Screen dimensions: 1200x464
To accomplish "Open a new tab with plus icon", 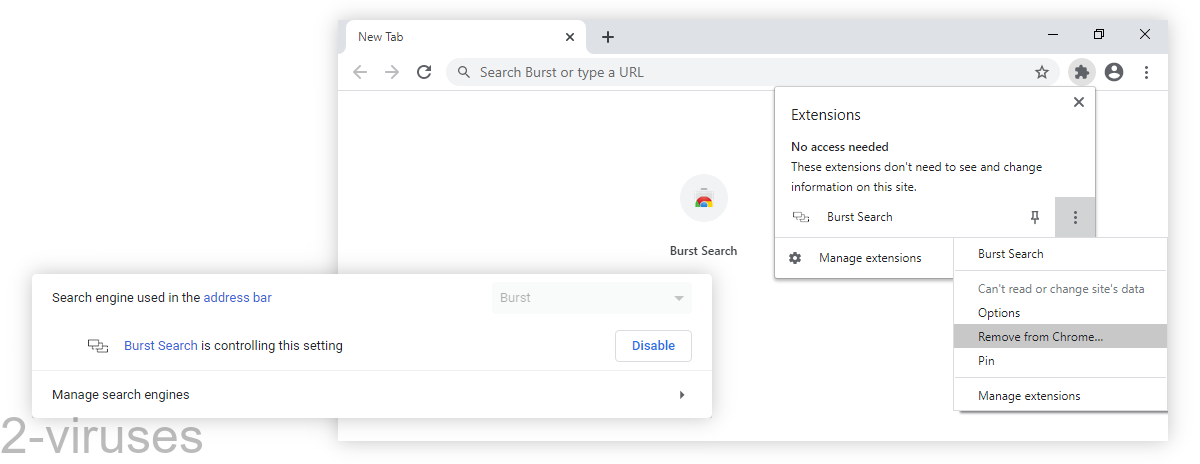I will (608, 37).
